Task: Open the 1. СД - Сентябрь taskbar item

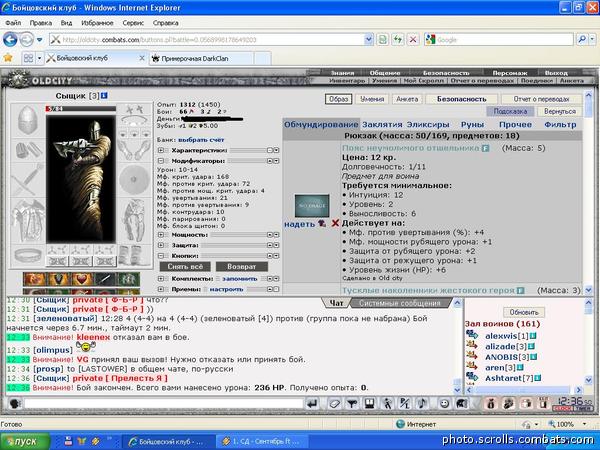Action: (x=261, y=442)
